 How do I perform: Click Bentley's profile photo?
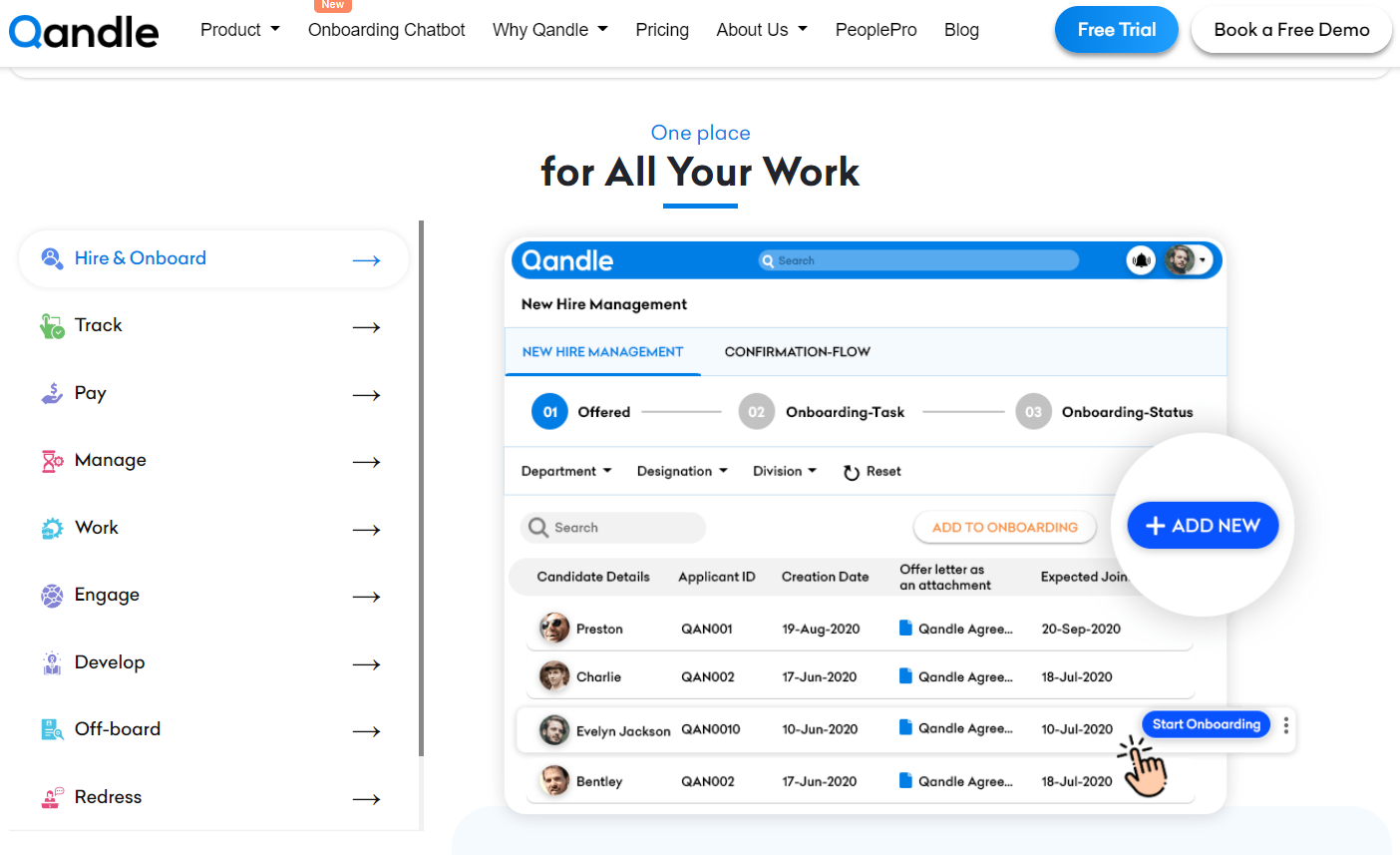(554, 781)
